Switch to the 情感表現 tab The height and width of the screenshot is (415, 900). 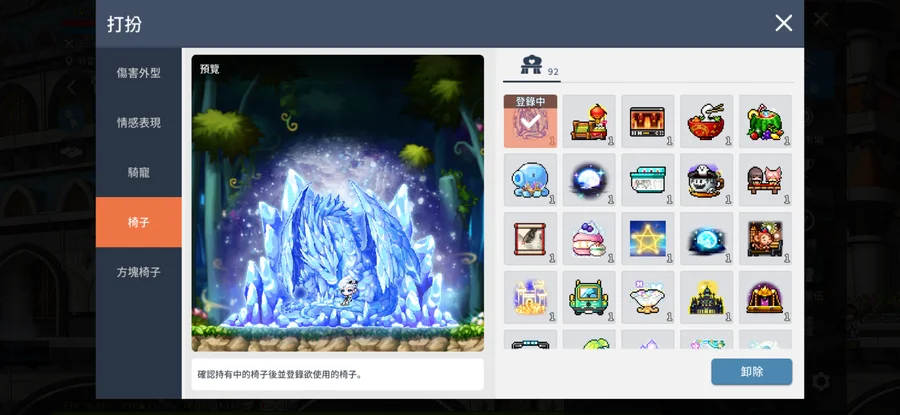(138, 122)
